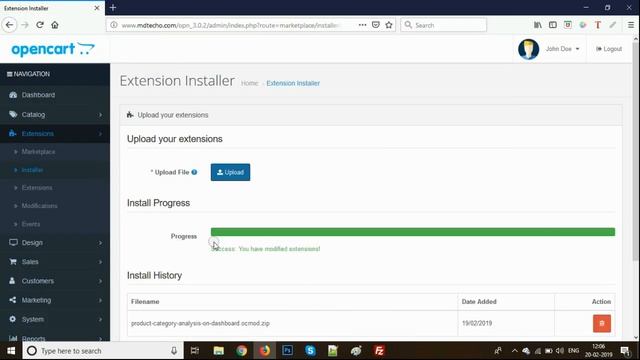
Task: Close the Extension Installer tab
Action: tap(97, 8)
